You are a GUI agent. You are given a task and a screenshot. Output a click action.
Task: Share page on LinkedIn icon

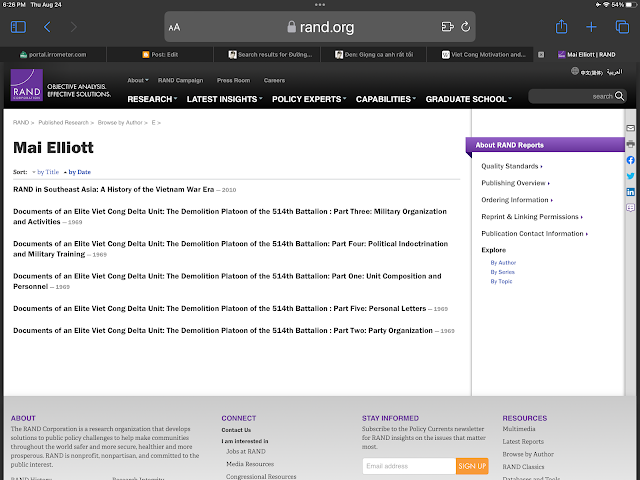pyautogui.click(x=630, y=192)
